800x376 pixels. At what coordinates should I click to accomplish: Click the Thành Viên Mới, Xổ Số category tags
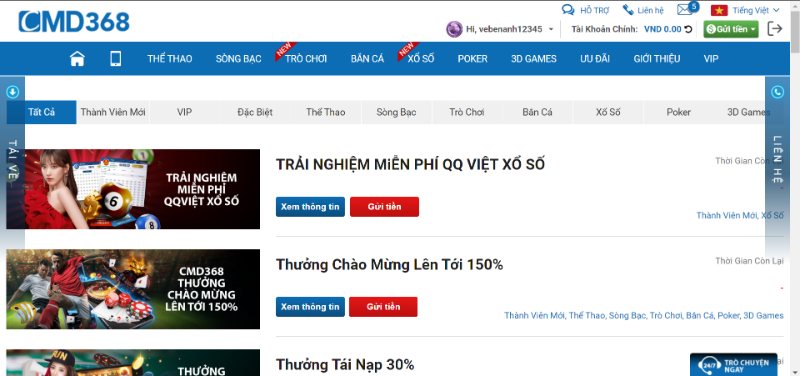tap(740, 215)
